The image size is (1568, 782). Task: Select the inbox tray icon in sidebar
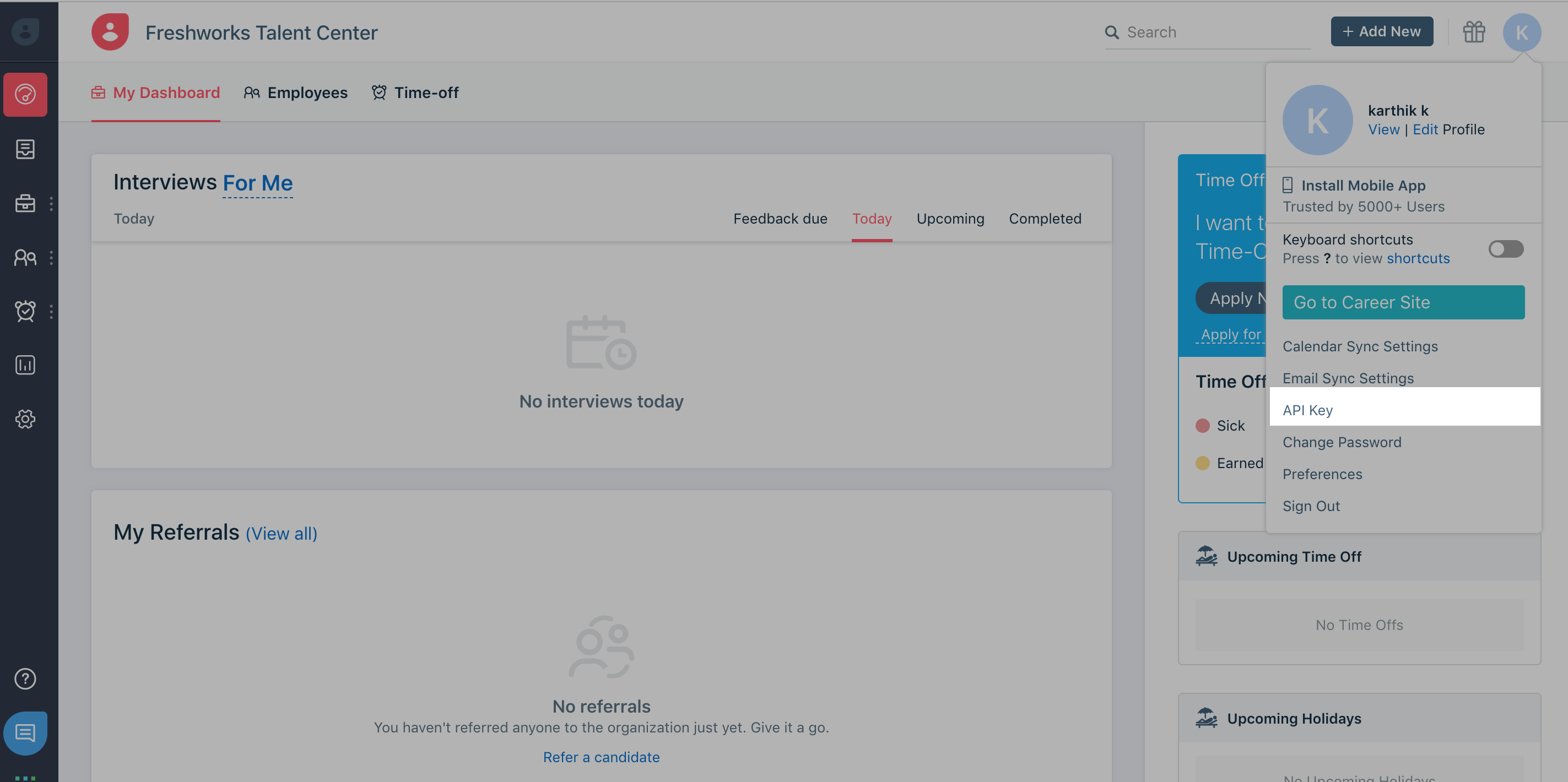[25, 149]
